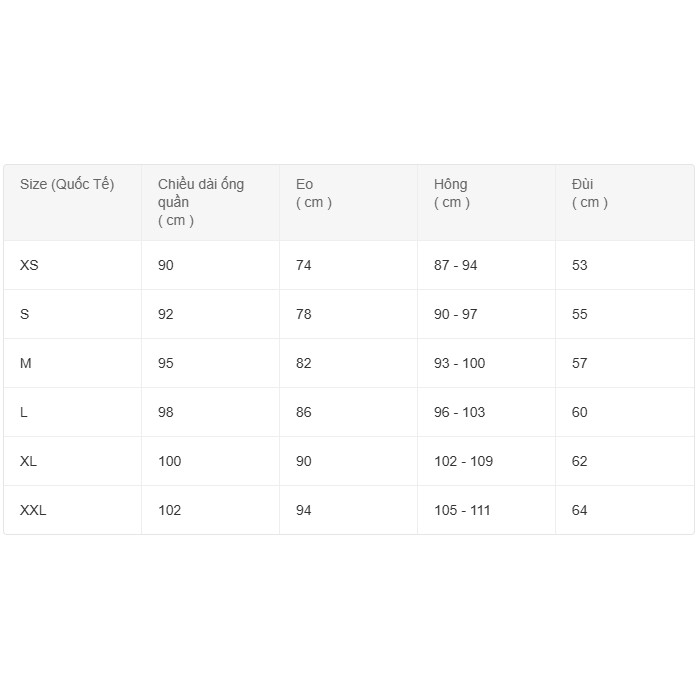Click the Size (Quốc Tế) column header

pos(67,185)
